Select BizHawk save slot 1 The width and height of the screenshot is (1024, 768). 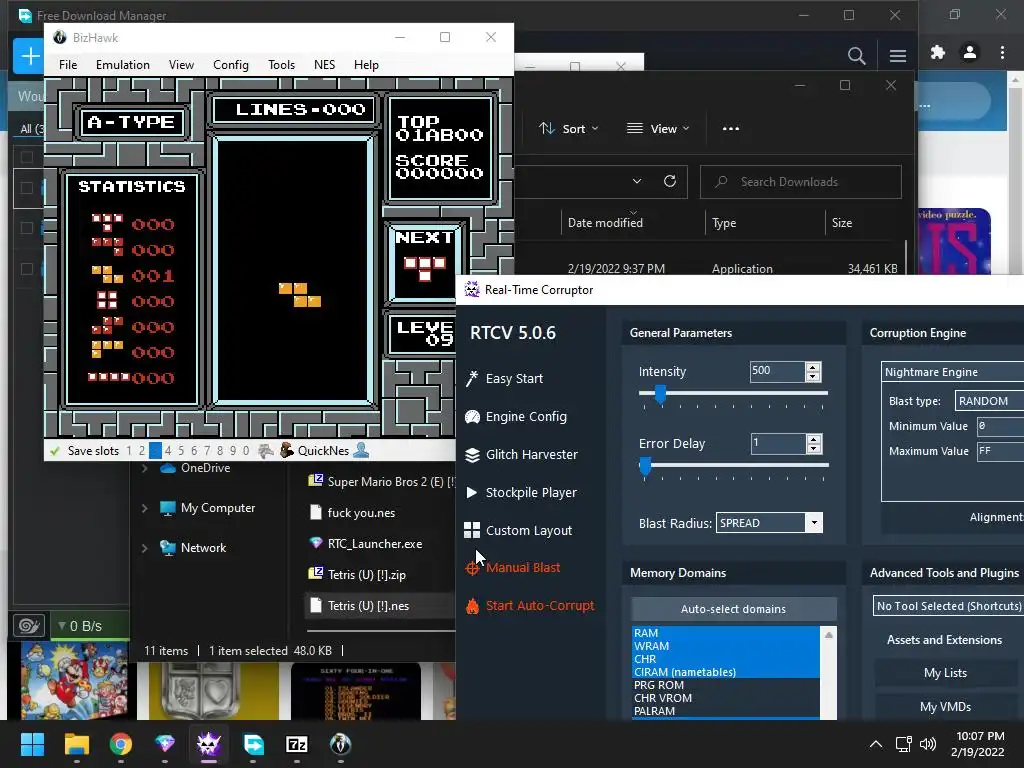[129, 451]
